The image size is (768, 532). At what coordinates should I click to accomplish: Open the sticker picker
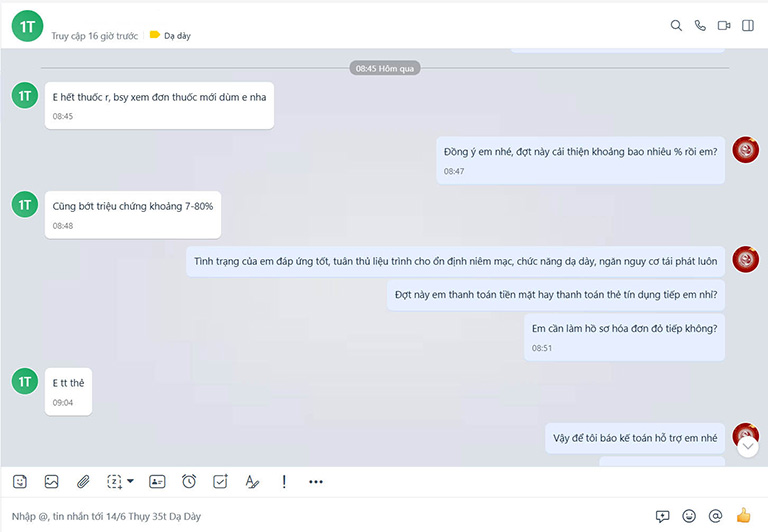pyautogui.click(x=20, y=482)
